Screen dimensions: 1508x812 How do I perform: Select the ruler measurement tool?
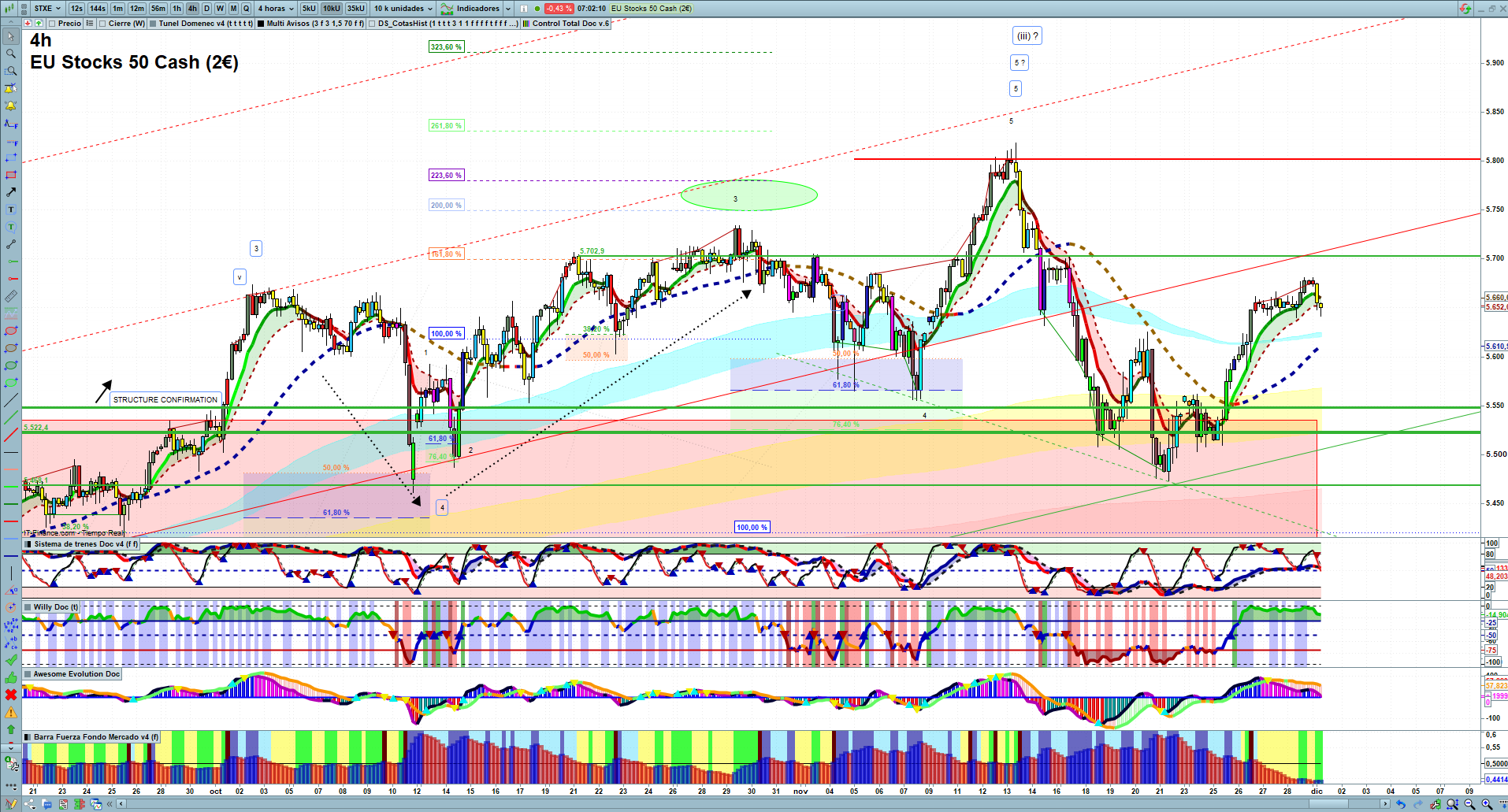pyautogui.click(x=11, y=296)
